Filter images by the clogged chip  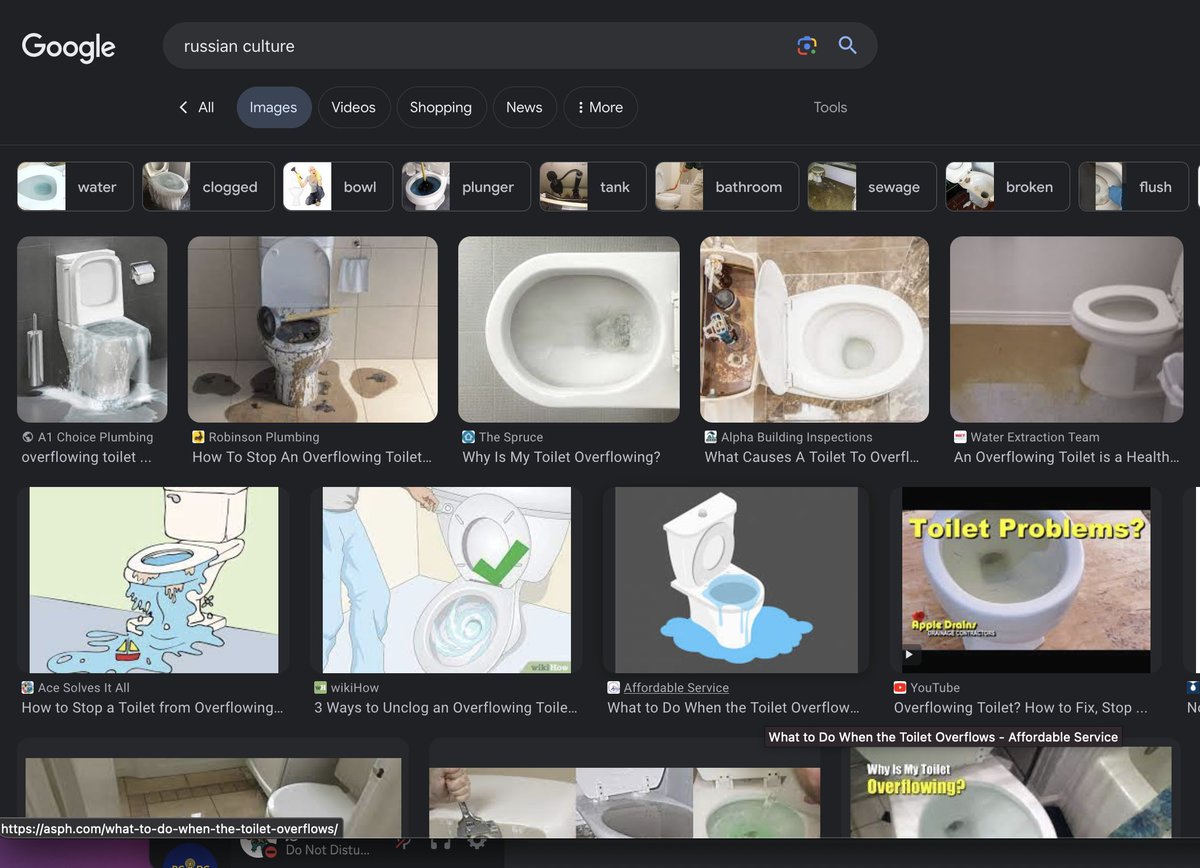[208, 187]
